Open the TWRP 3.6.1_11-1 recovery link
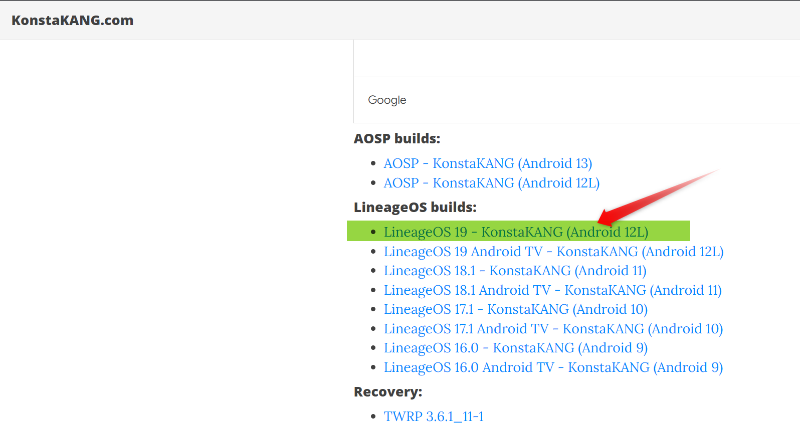The image size is (800, 426). (433, 416)
